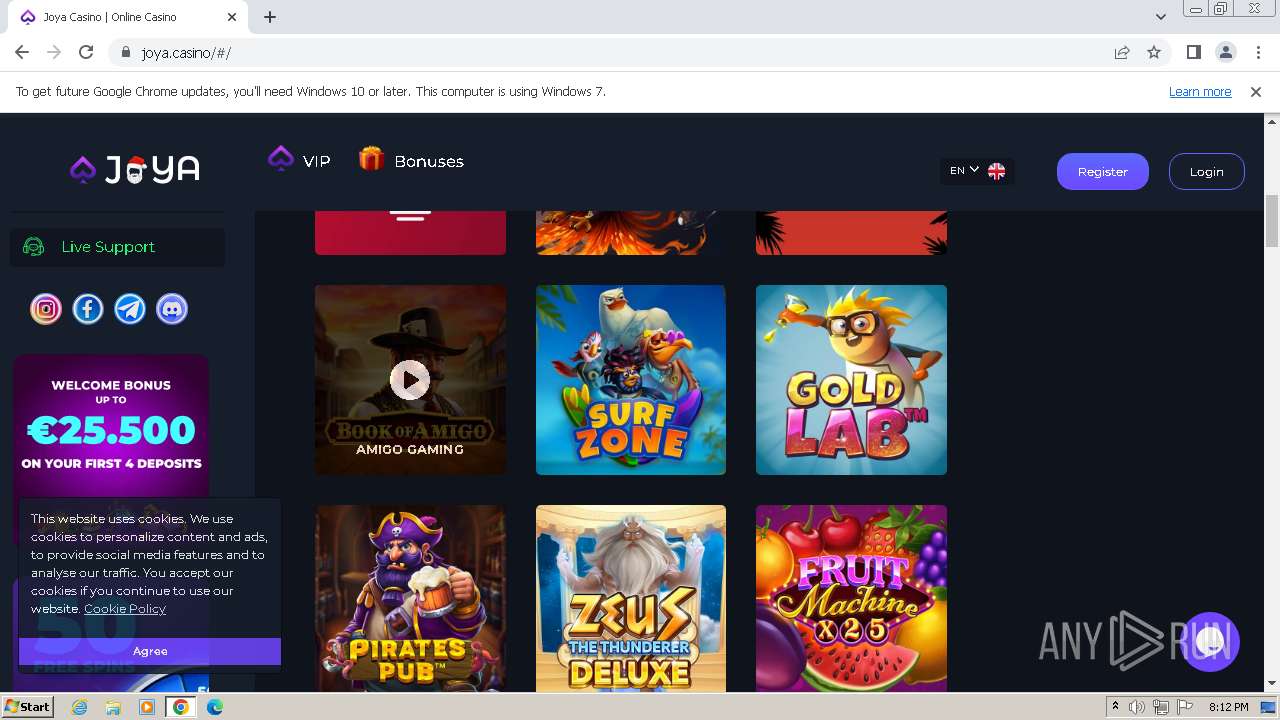Click the Joya logo
This screenshot has width=1280, height=720.
tap(135, 169)
